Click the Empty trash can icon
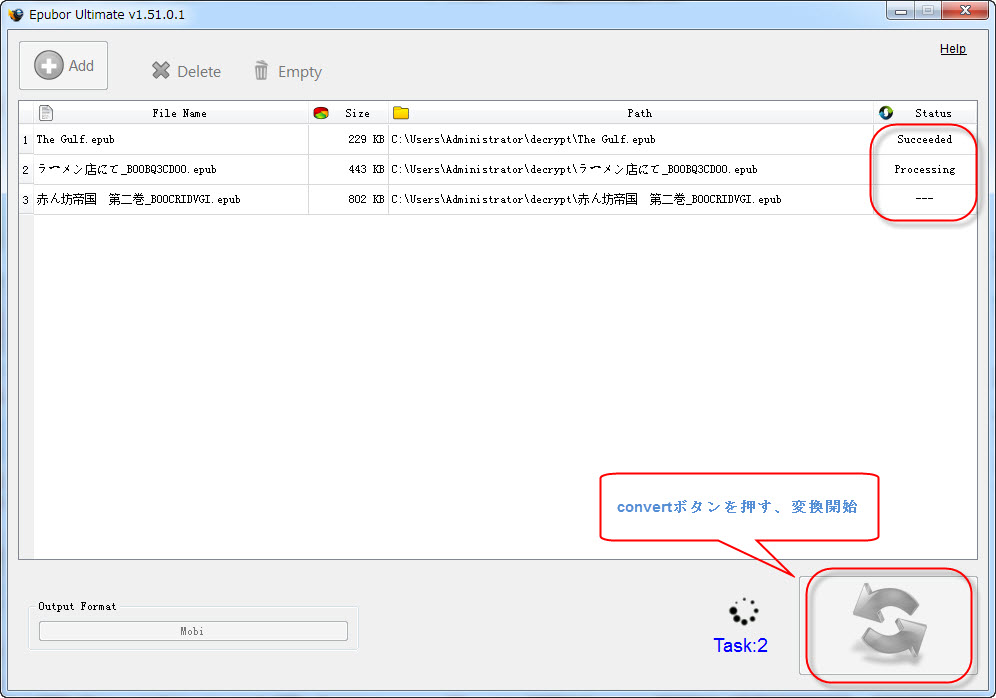Image resolution: width=996 pixels, height=698 pixels. tap(261, 71)
